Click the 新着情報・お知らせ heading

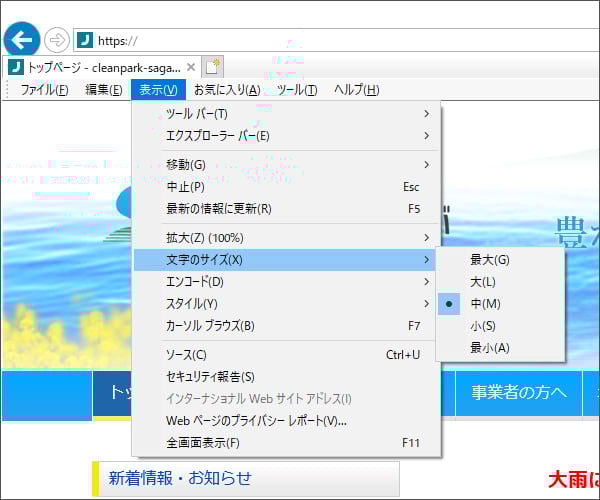tap(180, 478)
